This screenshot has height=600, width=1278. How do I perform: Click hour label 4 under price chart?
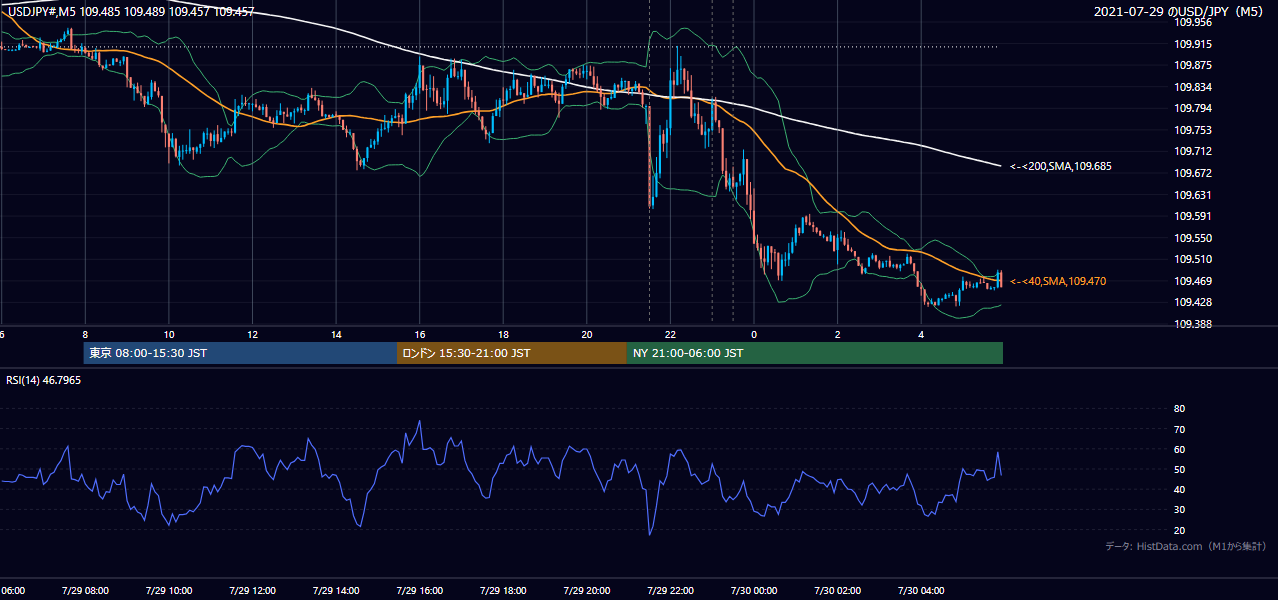pos(921,335)
